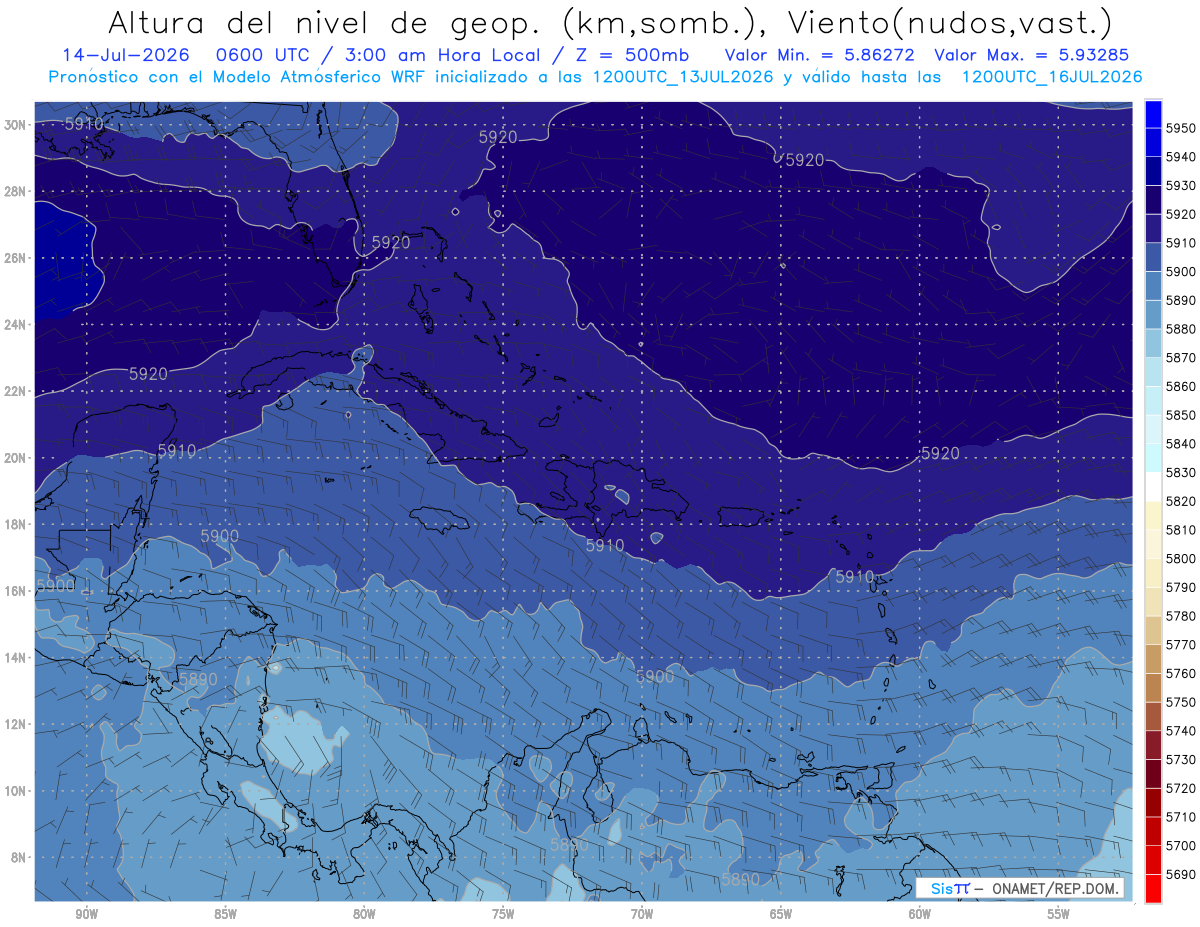Screen dimensions: 1200x927
Task: Click the '5770' colorbar value
Action: (x=1182, y=645)
